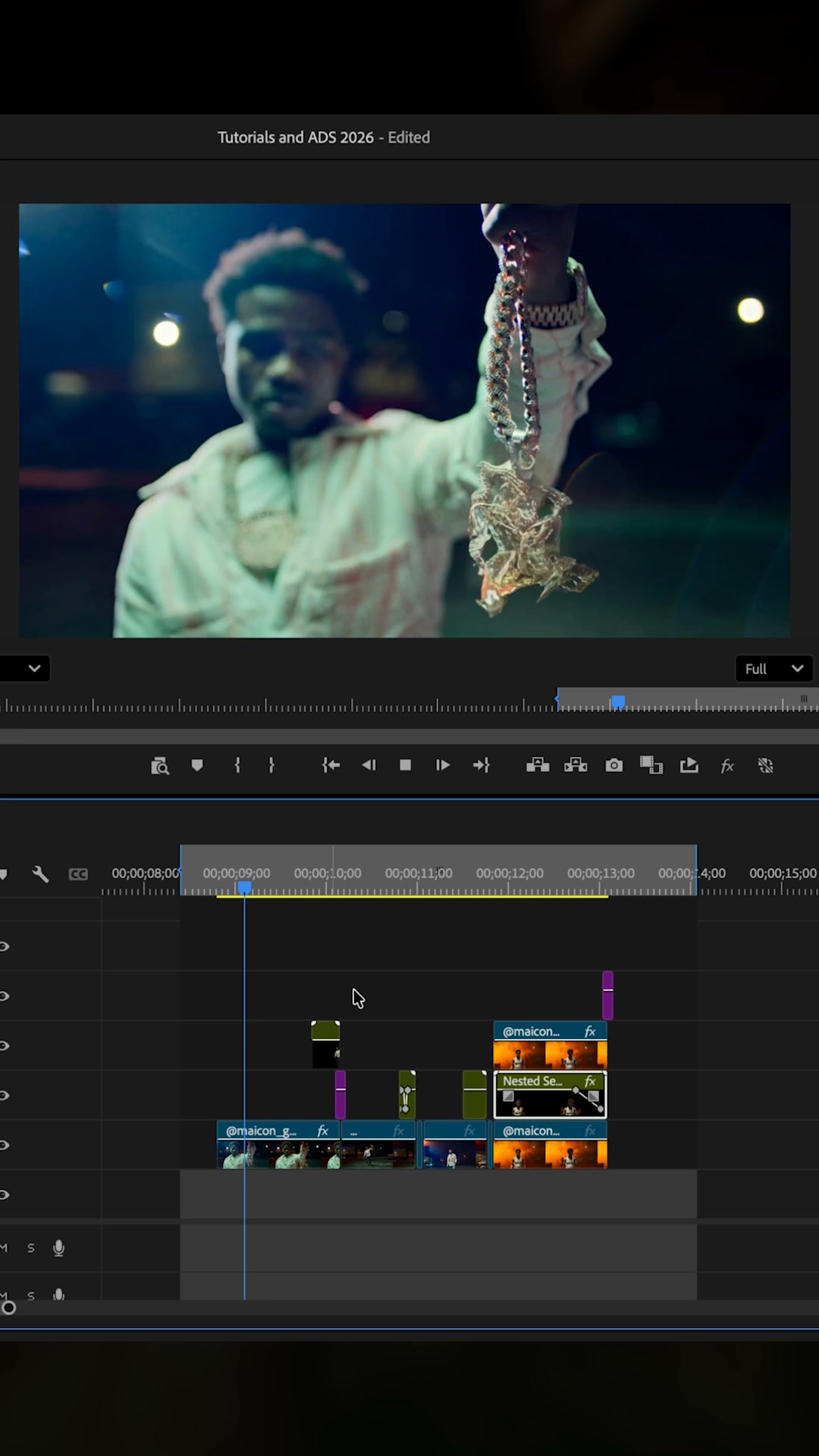The height and width of the screenshot is (1456, 819).
Task: Click the Mark Out bracket icon
Action: 271,765
